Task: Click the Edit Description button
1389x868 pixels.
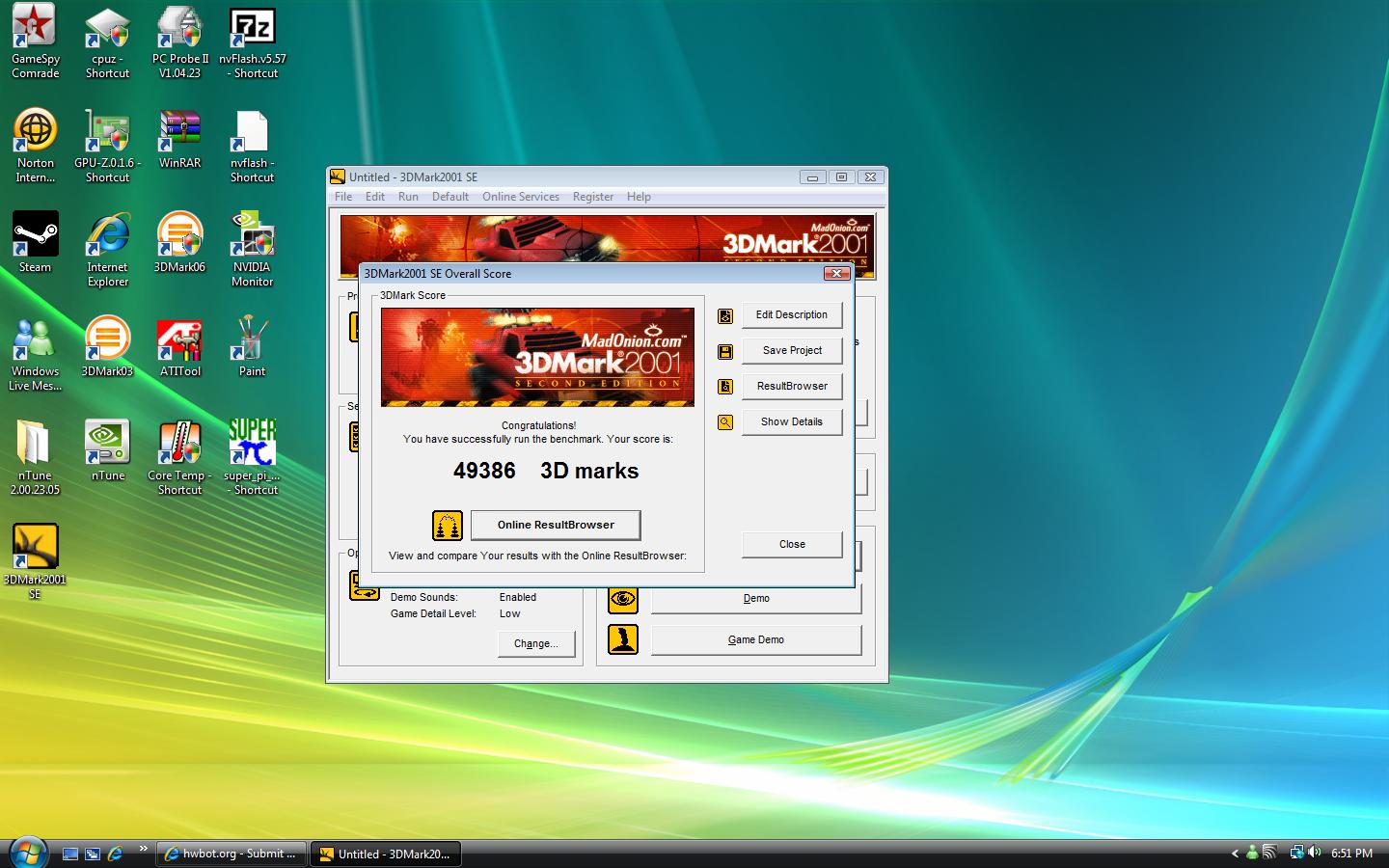Action: coord(792,315)
